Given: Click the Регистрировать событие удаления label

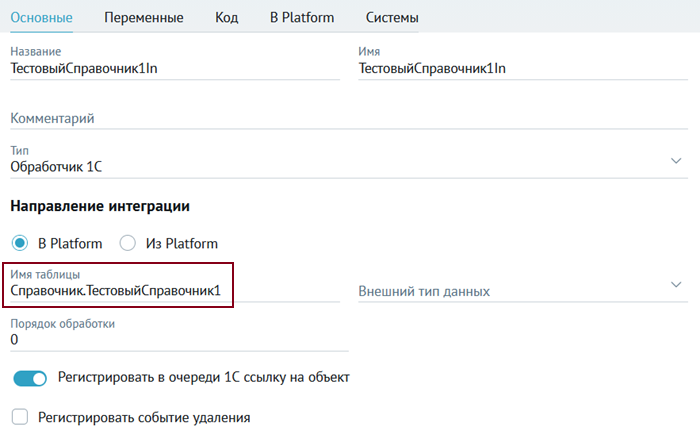Looking at the screenshot, I should [x=144, y=417].
